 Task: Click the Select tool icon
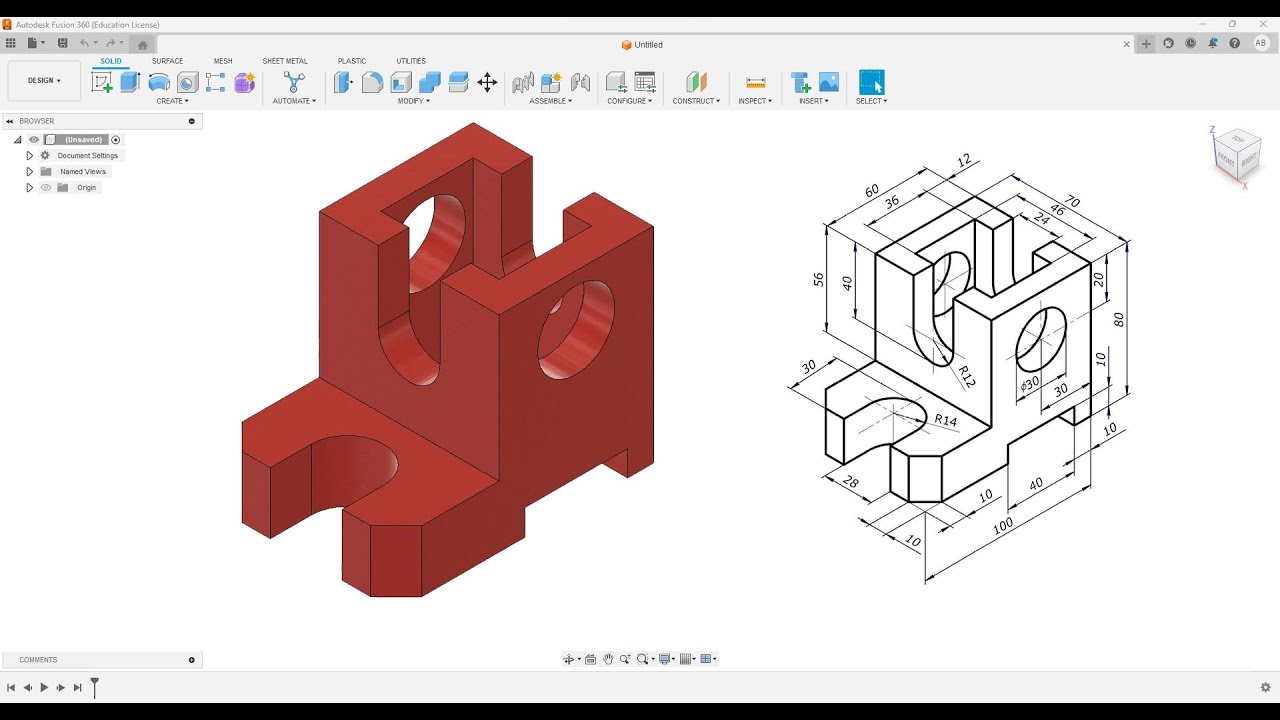pyautogui.click(x=872, y=82)
